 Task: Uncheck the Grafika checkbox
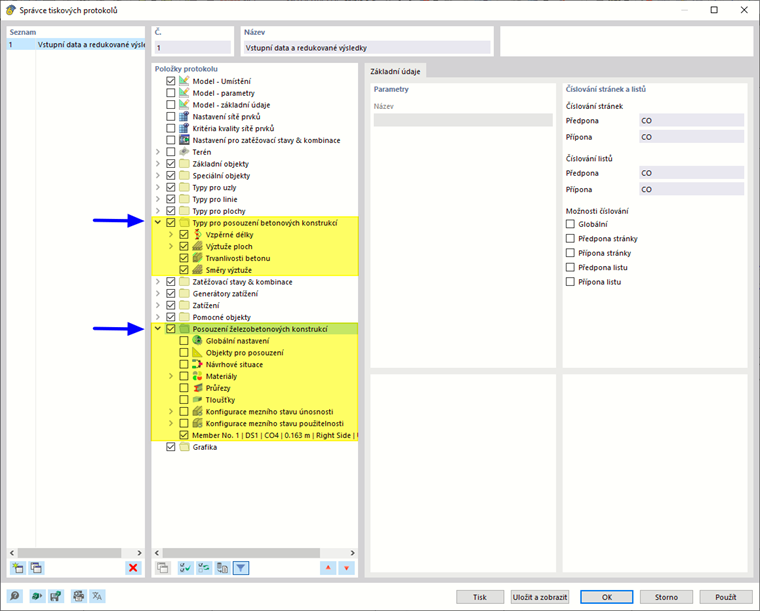coord(171,447)
